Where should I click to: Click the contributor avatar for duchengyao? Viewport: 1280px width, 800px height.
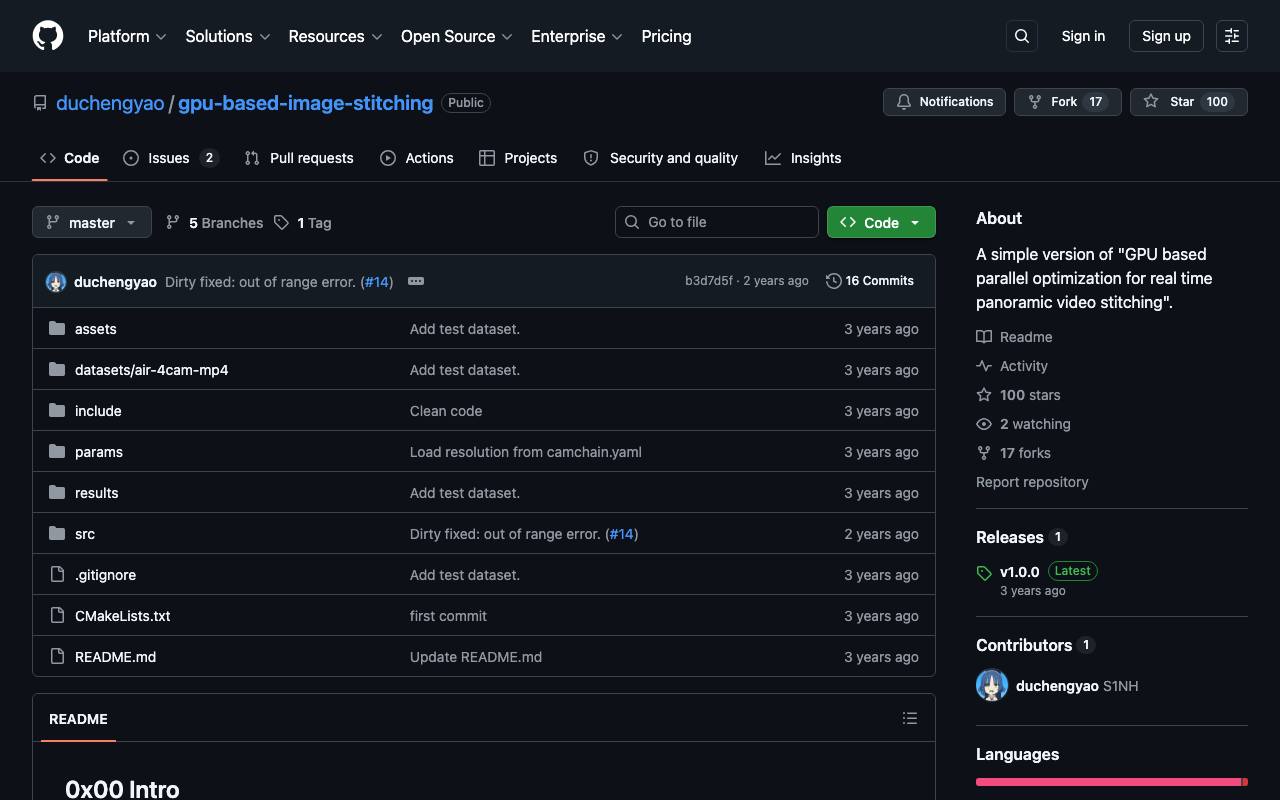(x=992, y=686)
